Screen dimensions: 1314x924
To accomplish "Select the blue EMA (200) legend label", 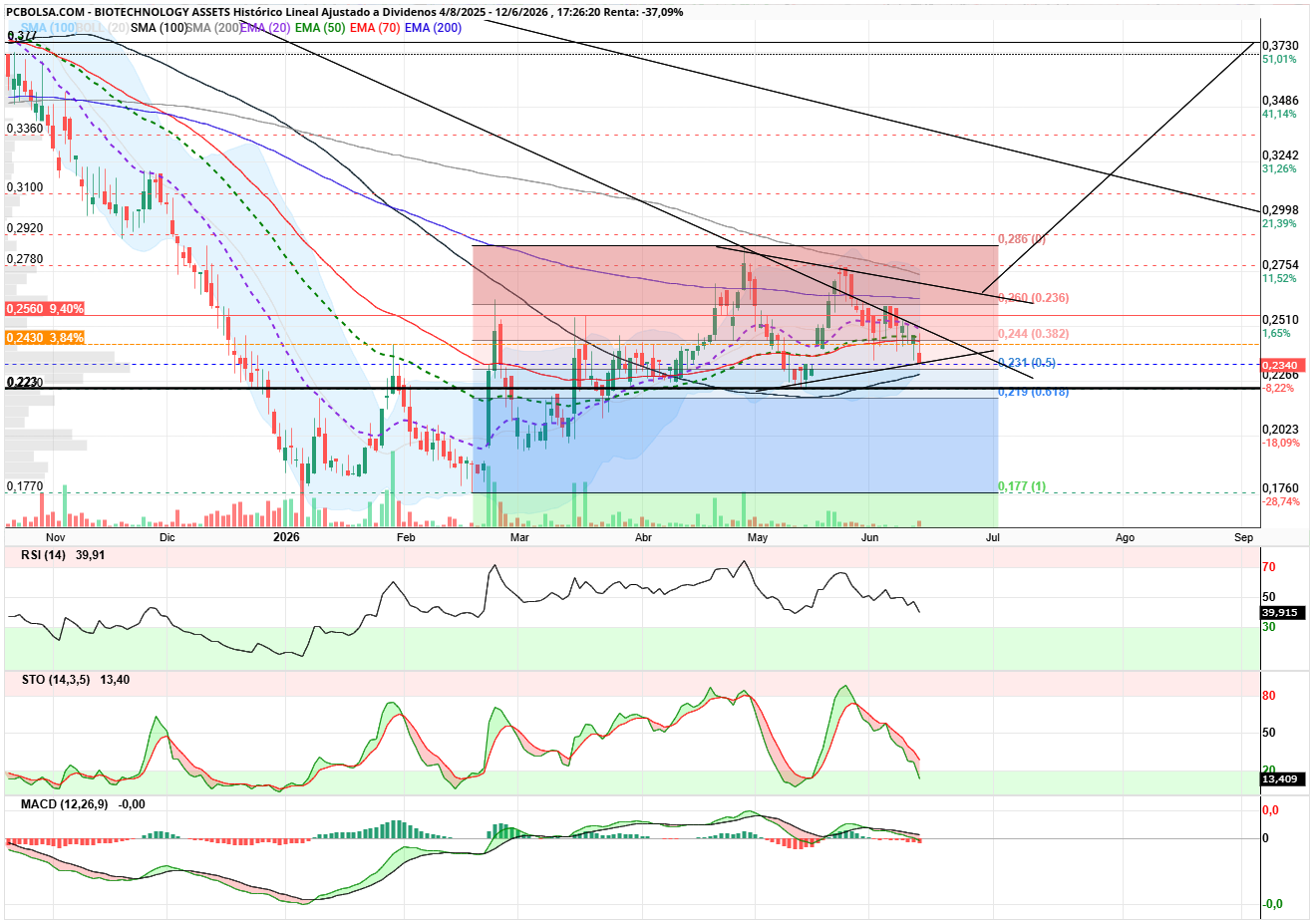I will click(434, 28).
